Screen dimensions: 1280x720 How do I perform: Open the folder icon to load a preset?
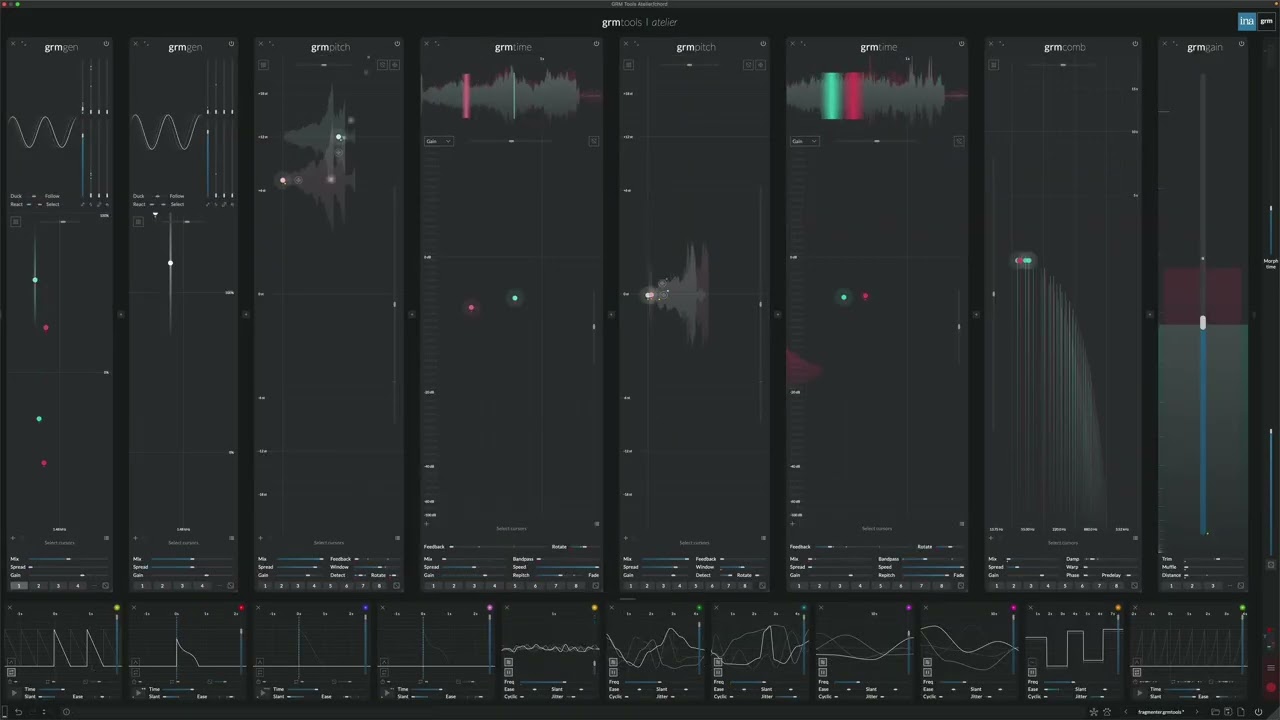tap(1215, 712)
